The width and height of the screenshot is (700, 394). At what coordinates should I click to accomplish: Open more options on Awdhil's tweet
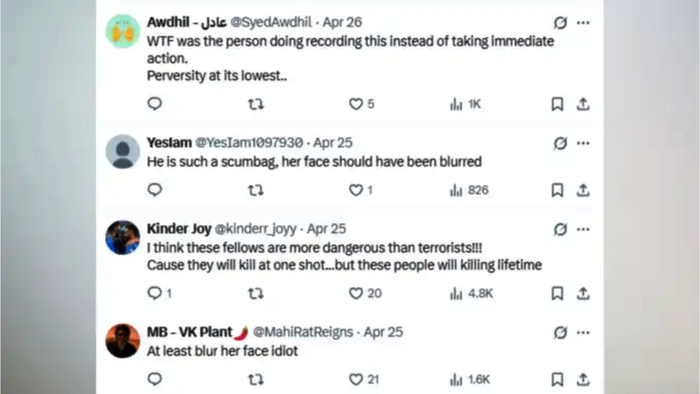coord(583,22)
